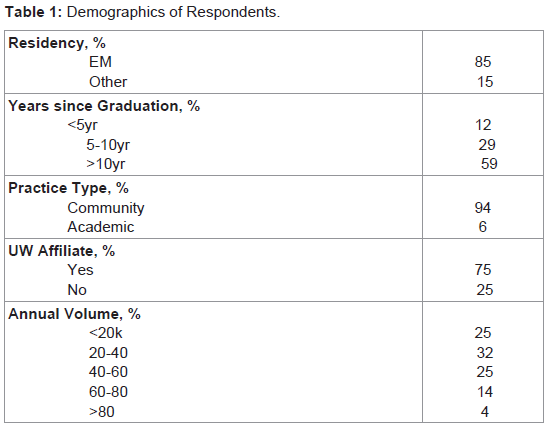The image size is (549, 430).
Task: Select the UW Affiliate, % heading
Action: [62, 251]
